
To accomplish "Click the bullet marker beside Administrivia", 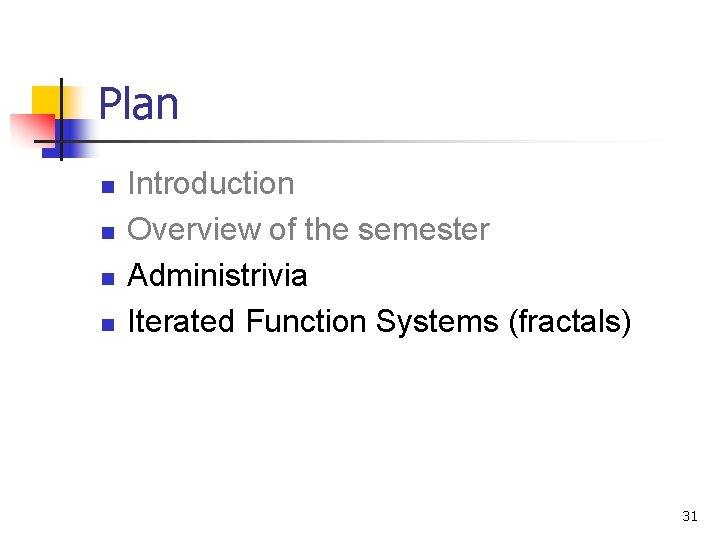I will coord(108,279).
